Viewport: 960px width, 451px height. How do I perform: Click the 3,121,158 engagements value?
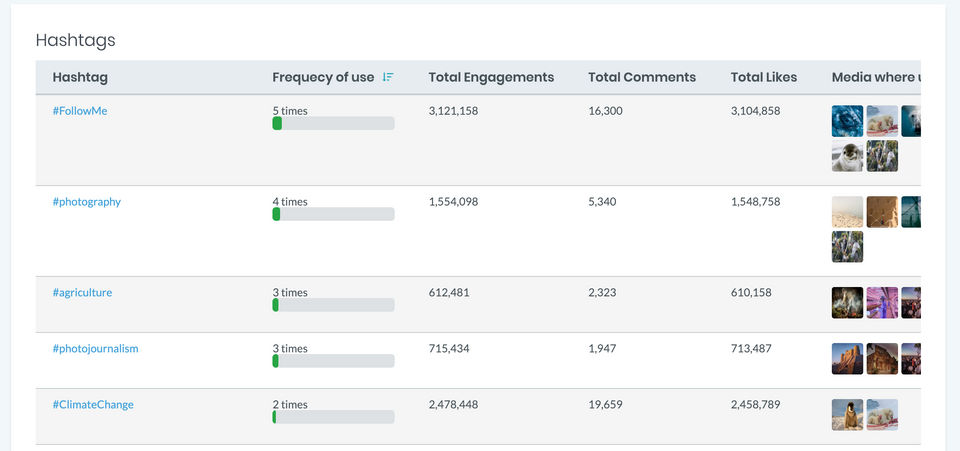[x=453, y=111]
